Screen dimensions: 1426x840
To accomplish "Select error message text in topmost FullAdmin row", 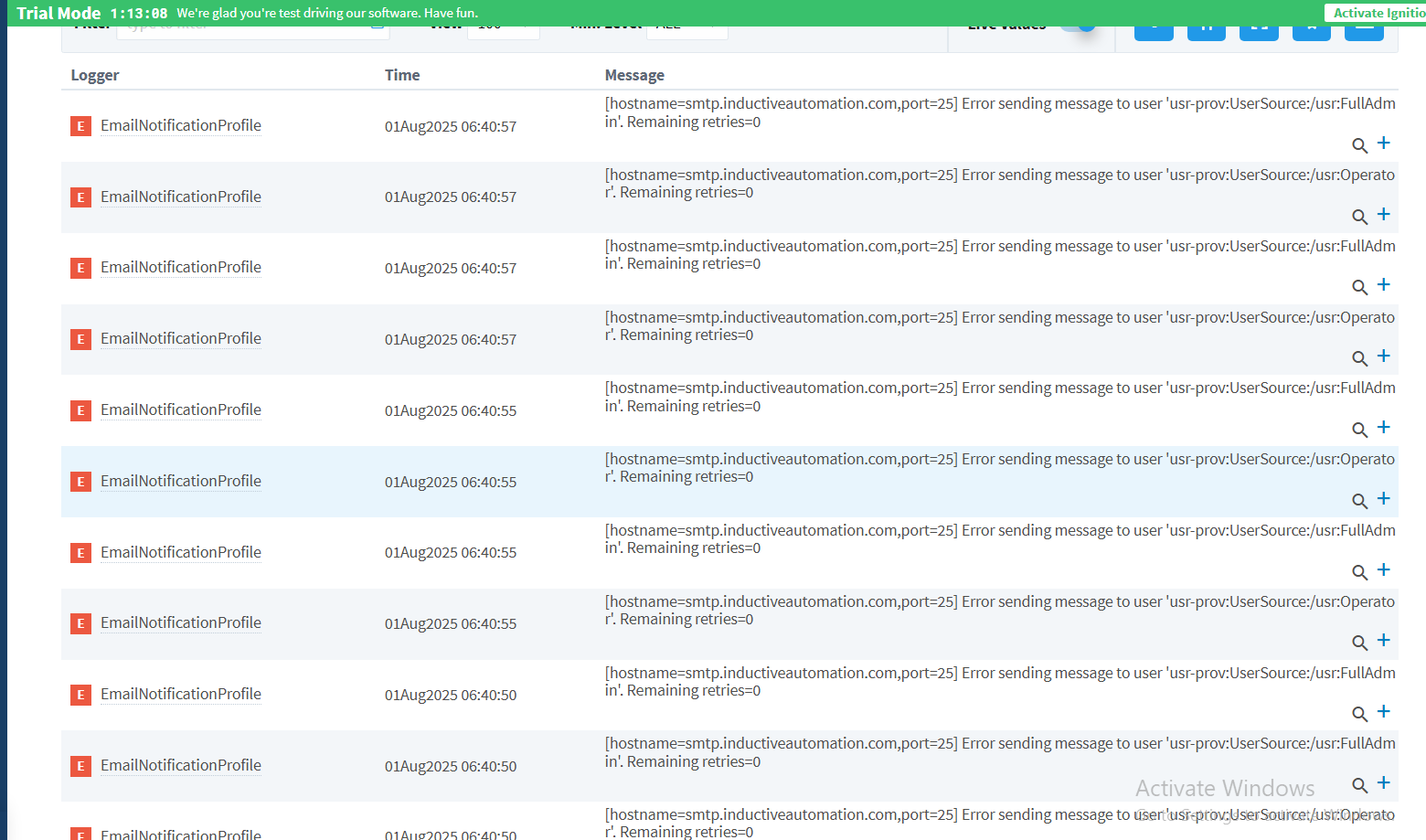I will click(x=1000, y=112).
